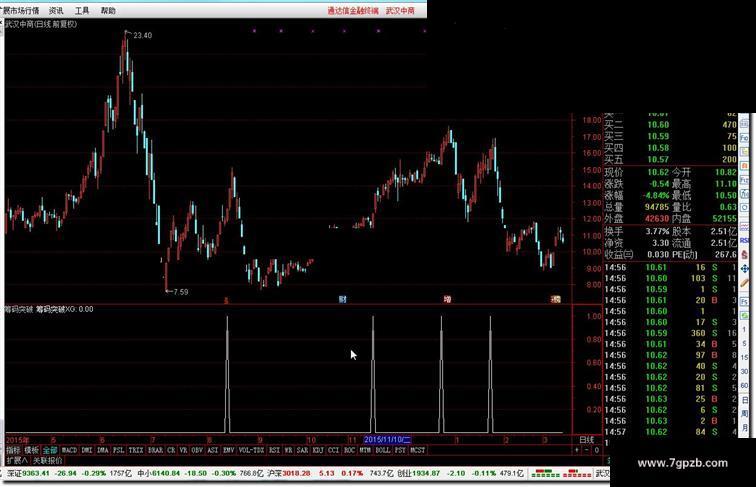This screenshot has width=756, height=487.
Task: Click the 2015/11/10 date label
Action: point(387,440)
